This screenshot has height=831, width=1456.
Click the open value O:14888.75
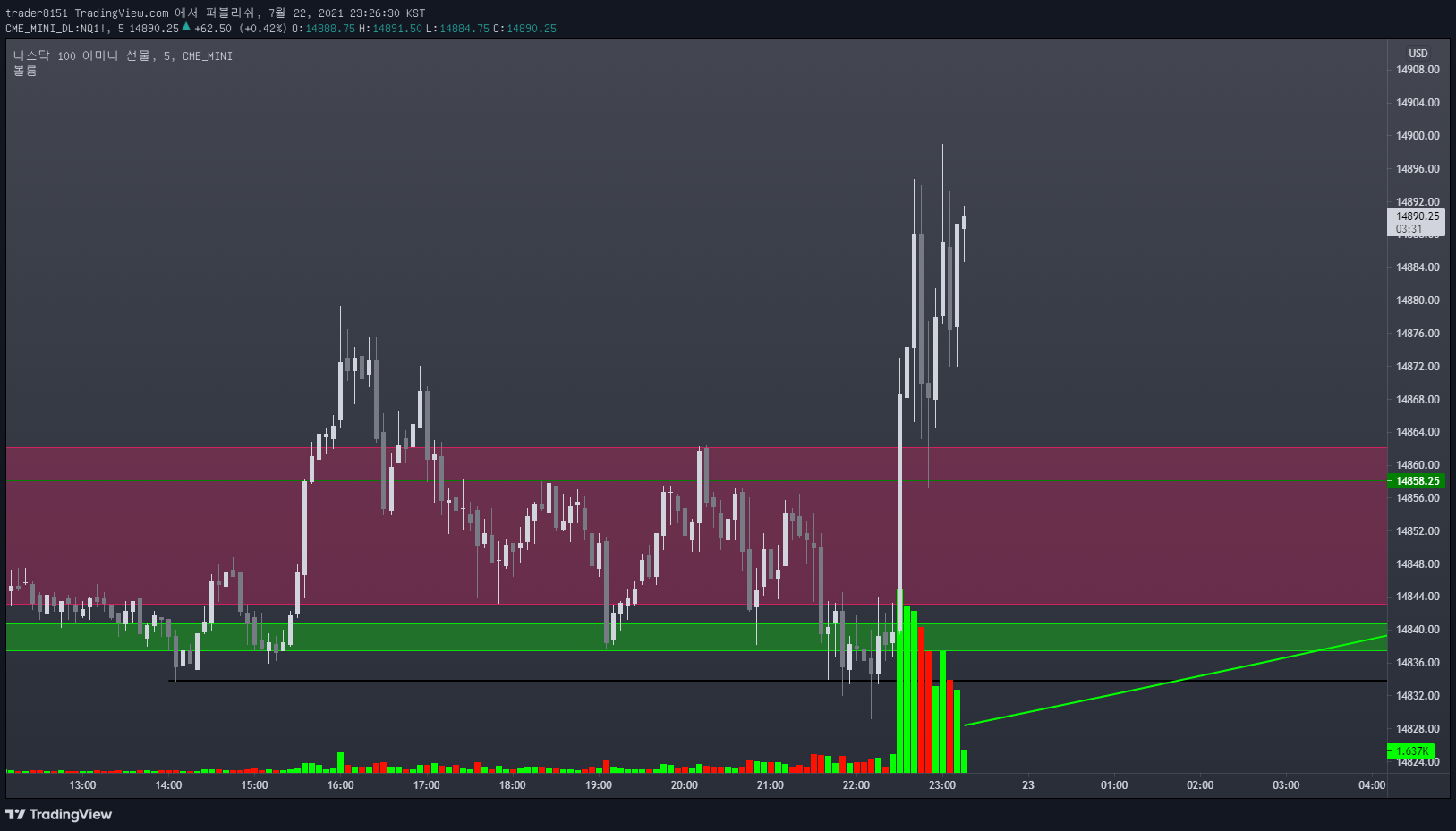point(324,28)
